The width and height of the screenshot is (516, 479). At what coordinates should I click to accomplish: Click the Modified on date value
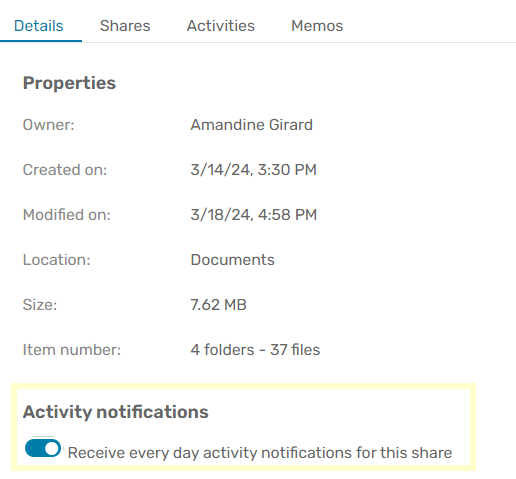click(253, 215)
